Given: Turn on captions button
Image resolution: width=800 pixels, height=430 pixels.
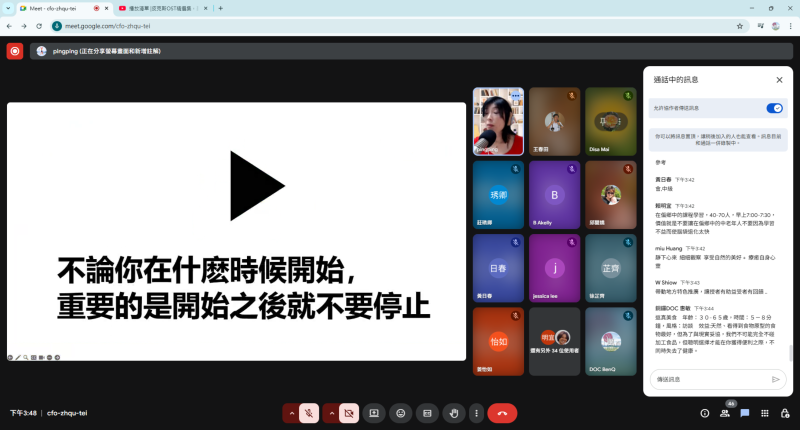Looking at the screenshot, I should point(427,413).
